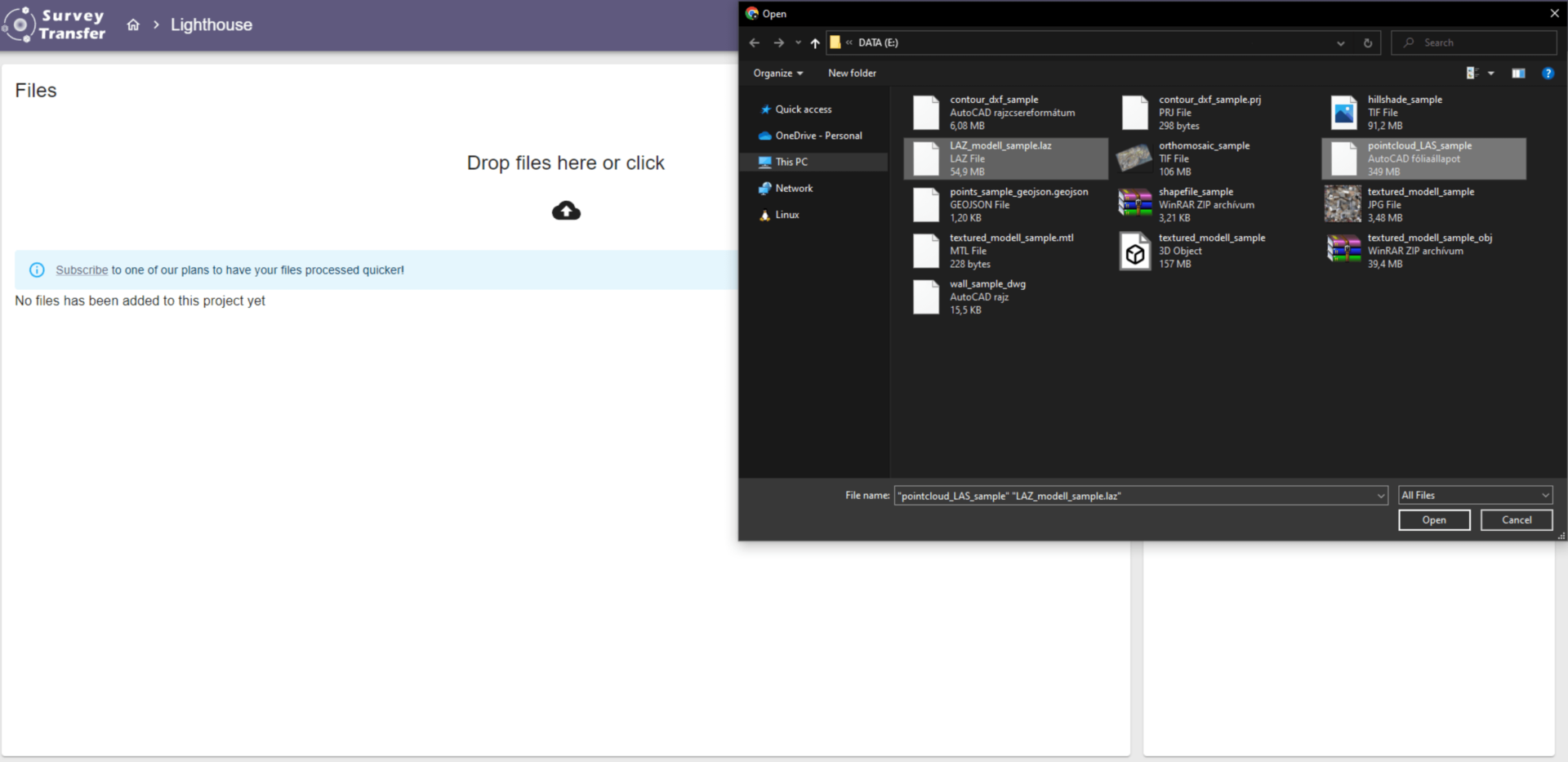Screen dimensions: 1568x762
Task: Open Quick access in sidebar
Action: (x=803, y=109)
